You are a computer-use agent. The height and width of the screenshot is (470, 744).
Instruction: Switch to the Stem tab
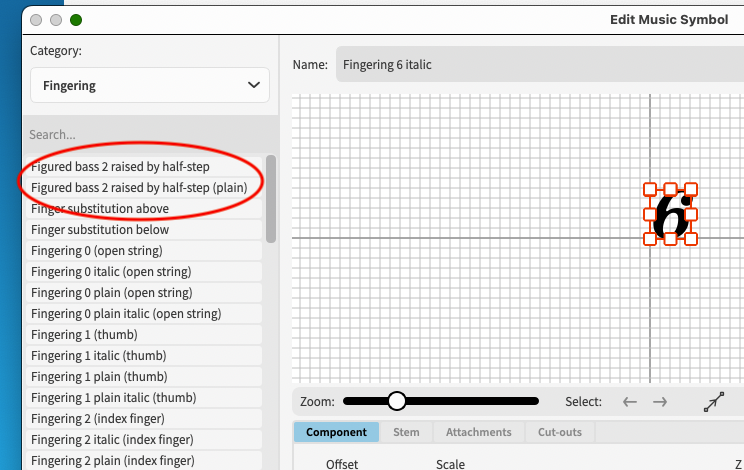406,432
